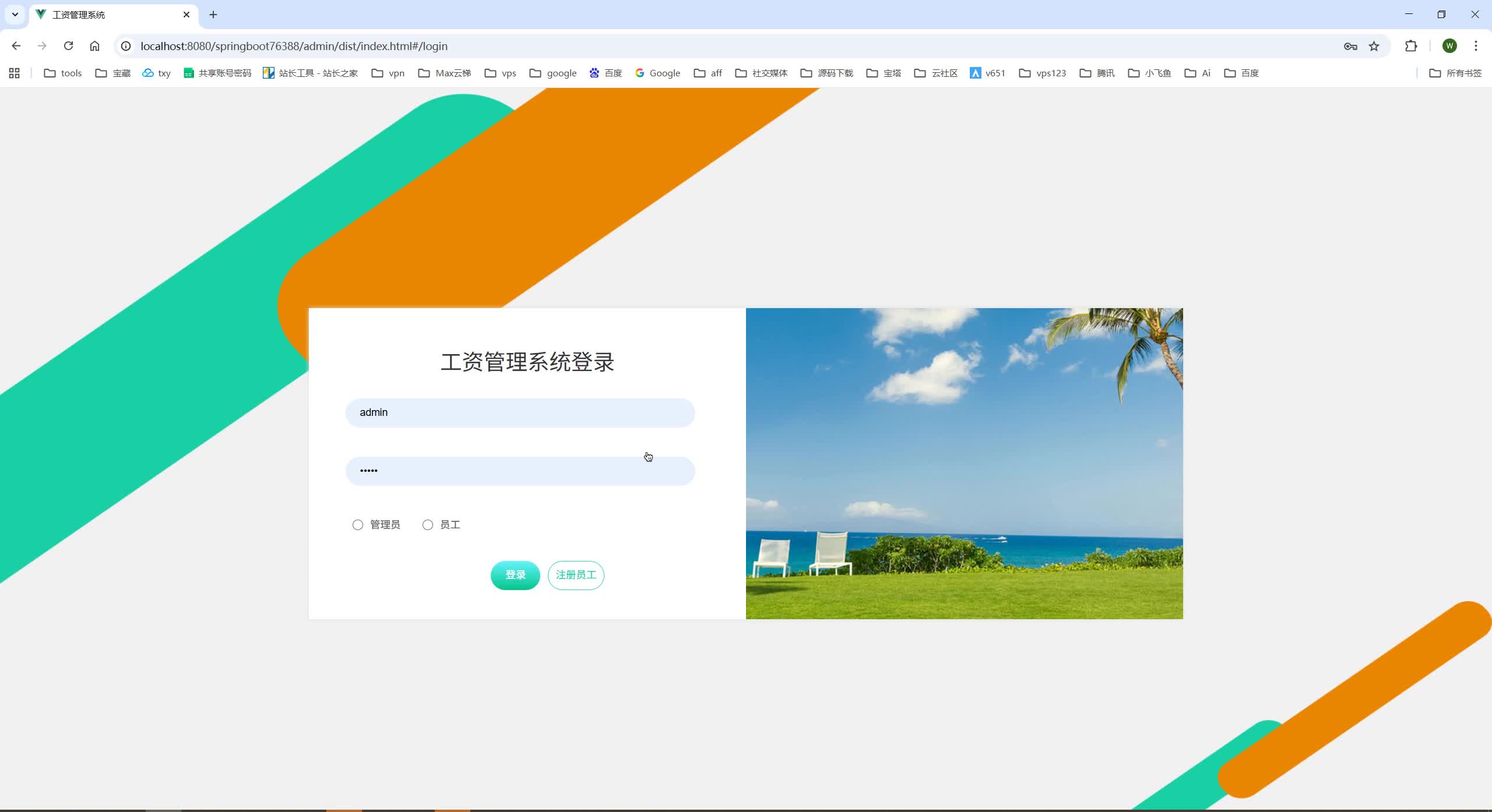Click the site info icon in address bar

tap(126, 46)
